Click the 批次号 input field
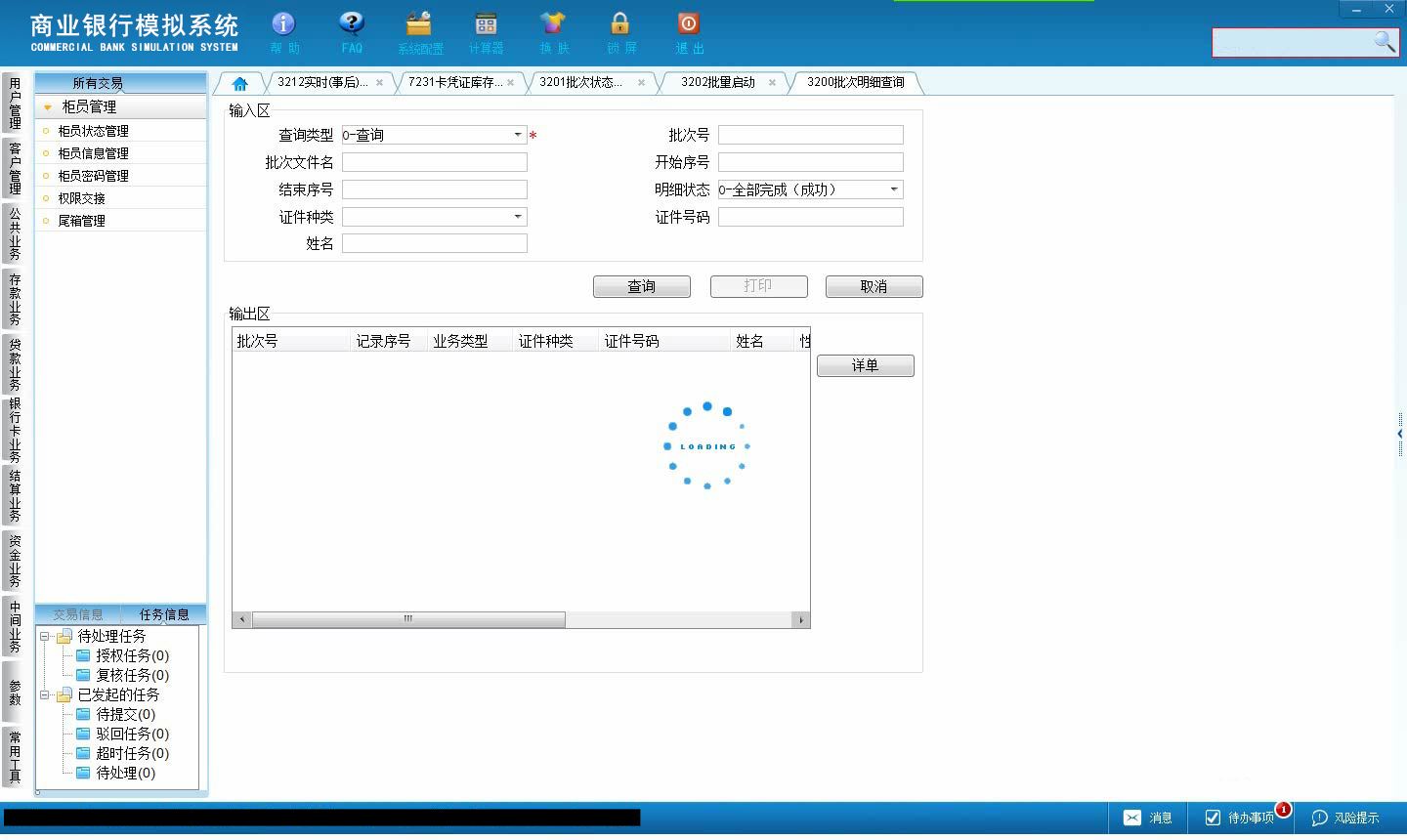Viewport: 1407px width, 840px height. pyautogui.click(x=811, y=135)
